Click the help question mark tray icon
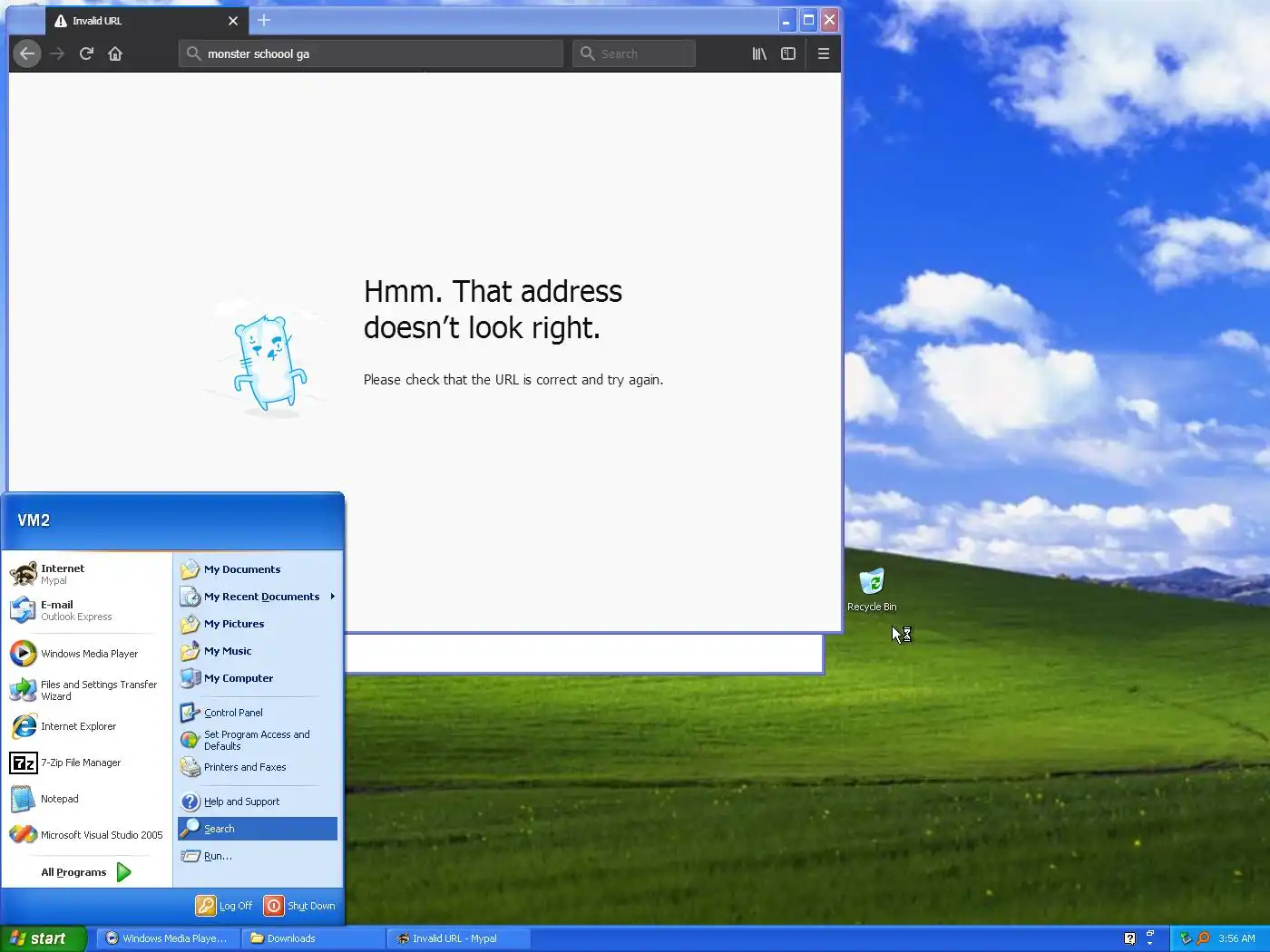This screenshot has width=1270, height=952. (x=1129, y=938)
